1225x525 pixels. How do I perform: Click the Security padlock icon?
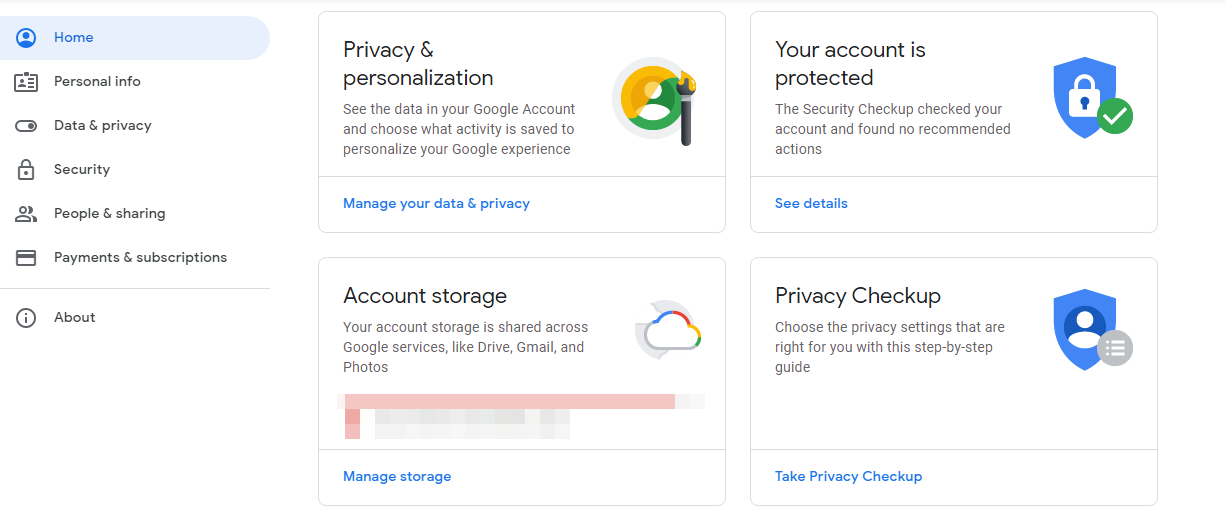(26, 170)
